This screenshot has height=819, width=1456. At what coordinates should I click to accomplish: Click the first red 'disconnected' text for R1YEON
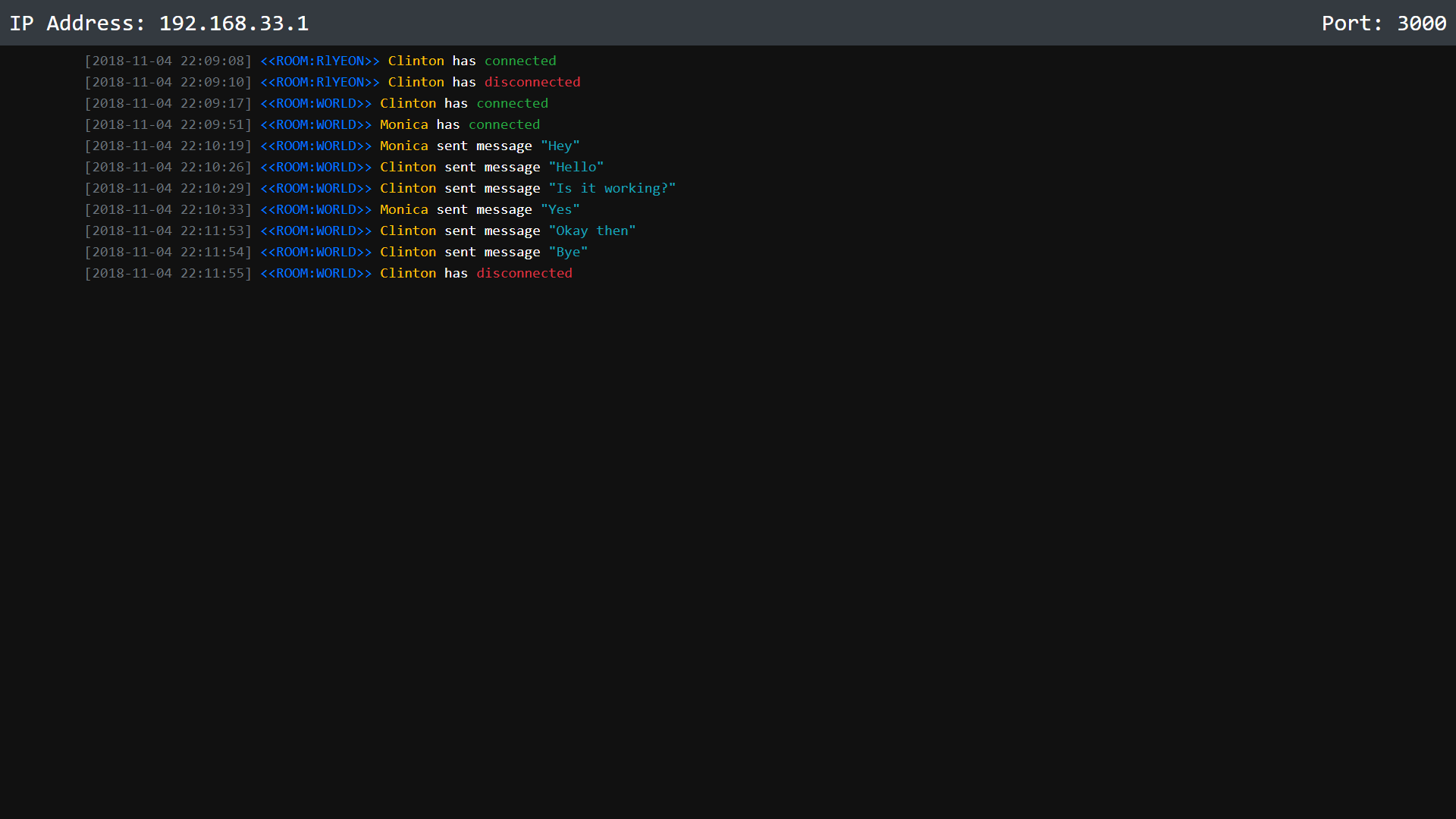click(x=532, y=82)
